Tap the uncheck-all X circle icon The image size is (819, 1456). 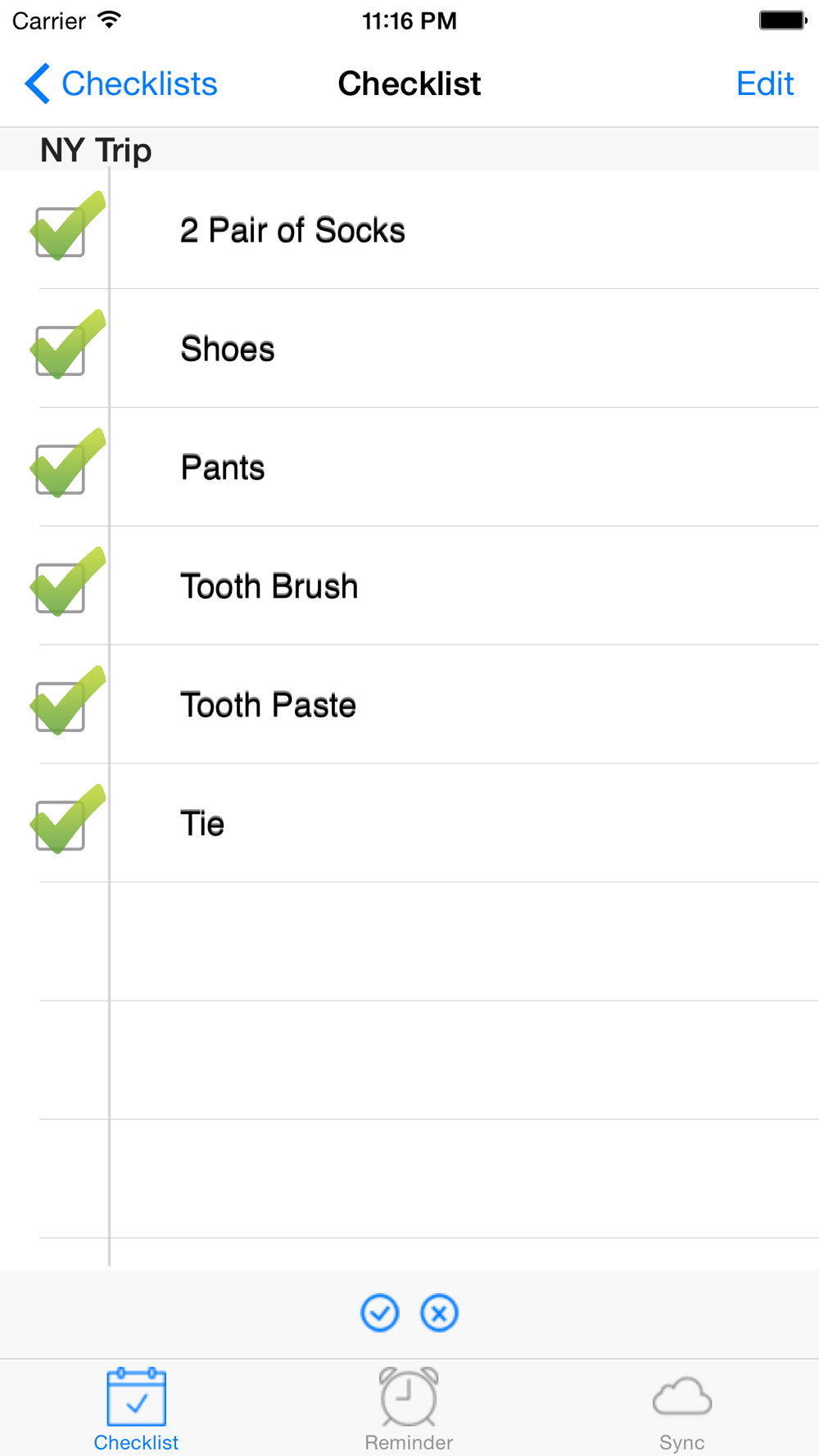[x=439, y=1314]
